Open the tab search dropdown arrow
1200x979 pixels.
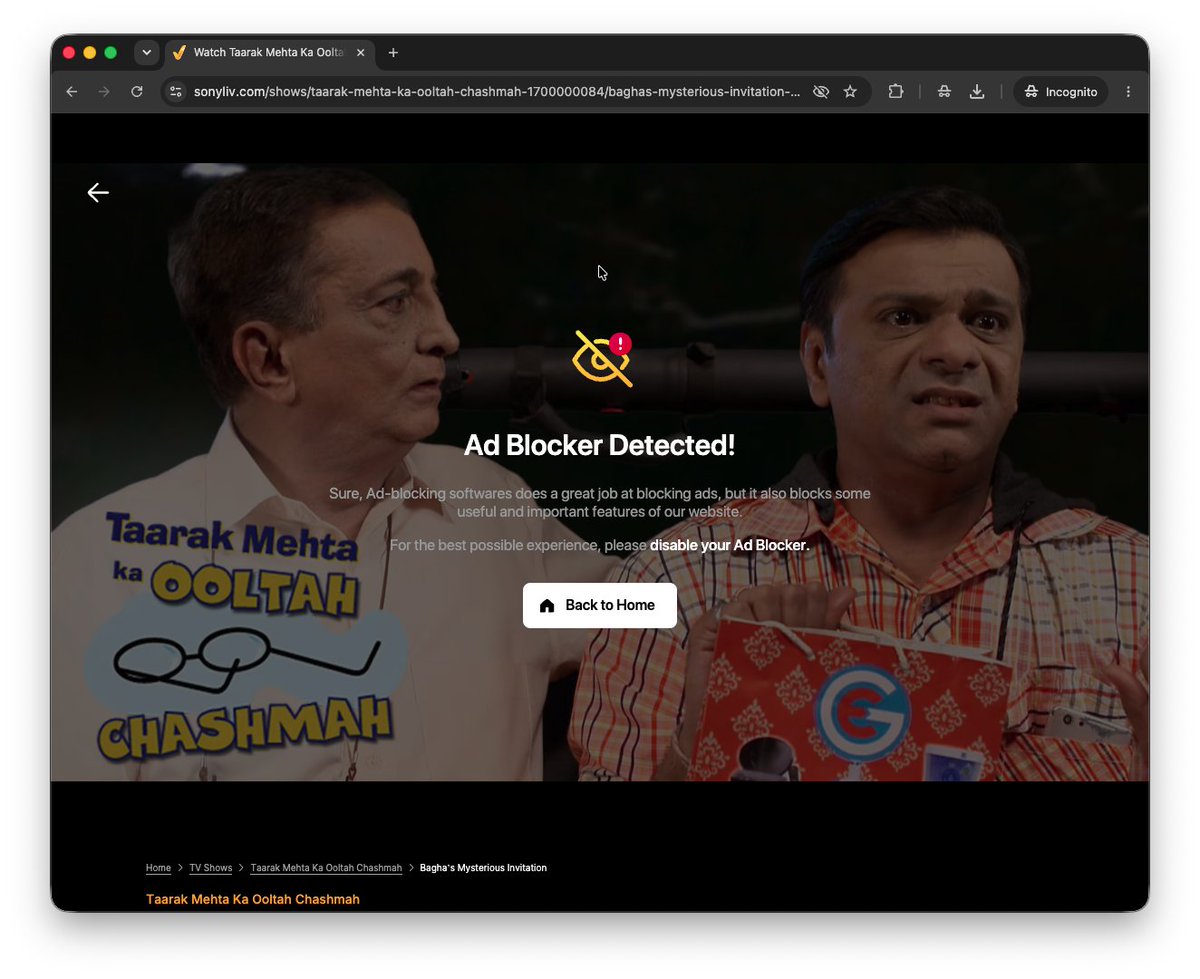click(x=147, y=53)
